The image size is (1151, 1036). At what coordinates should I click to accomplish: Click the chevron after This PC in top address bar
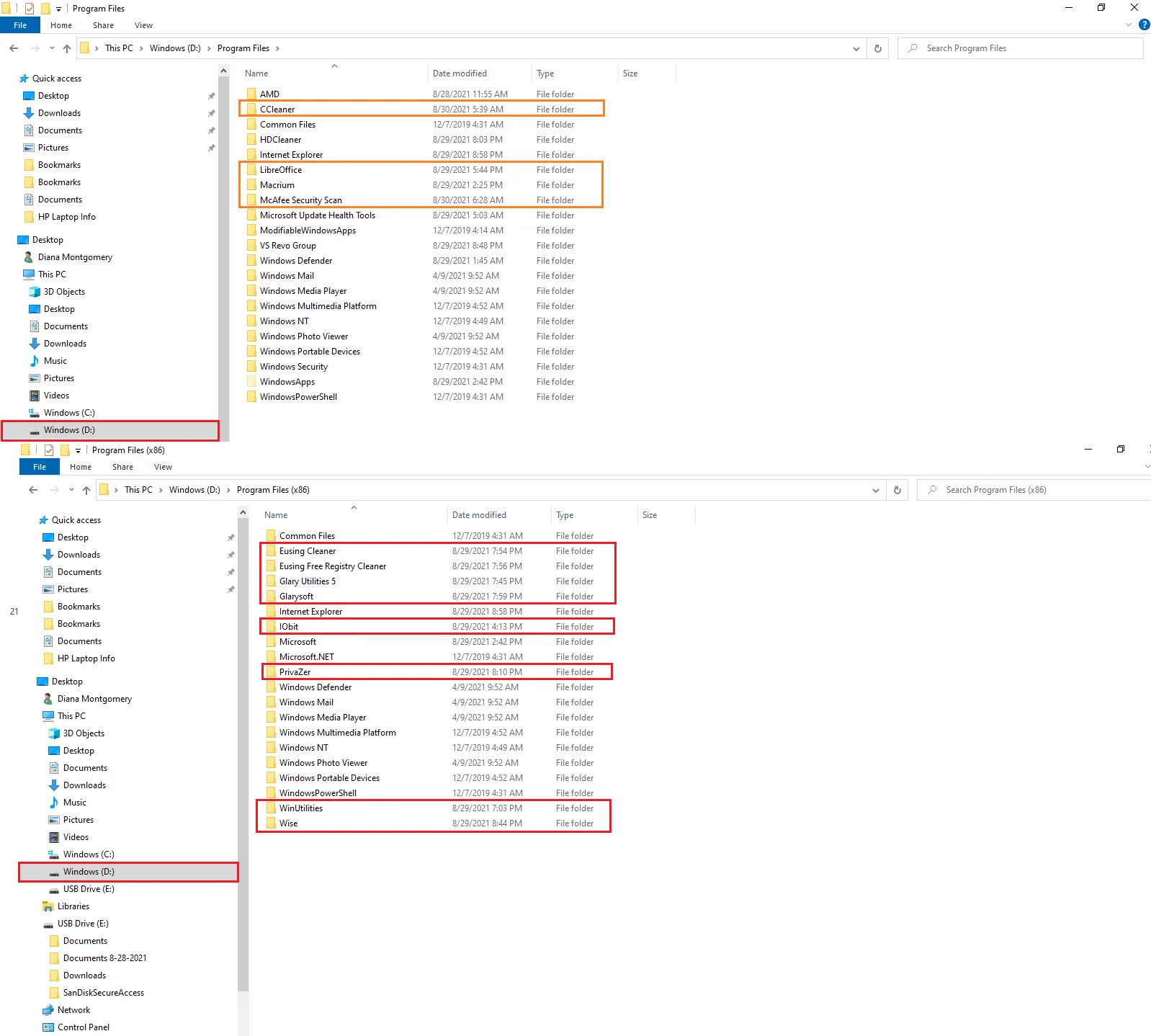pos(141,48)
